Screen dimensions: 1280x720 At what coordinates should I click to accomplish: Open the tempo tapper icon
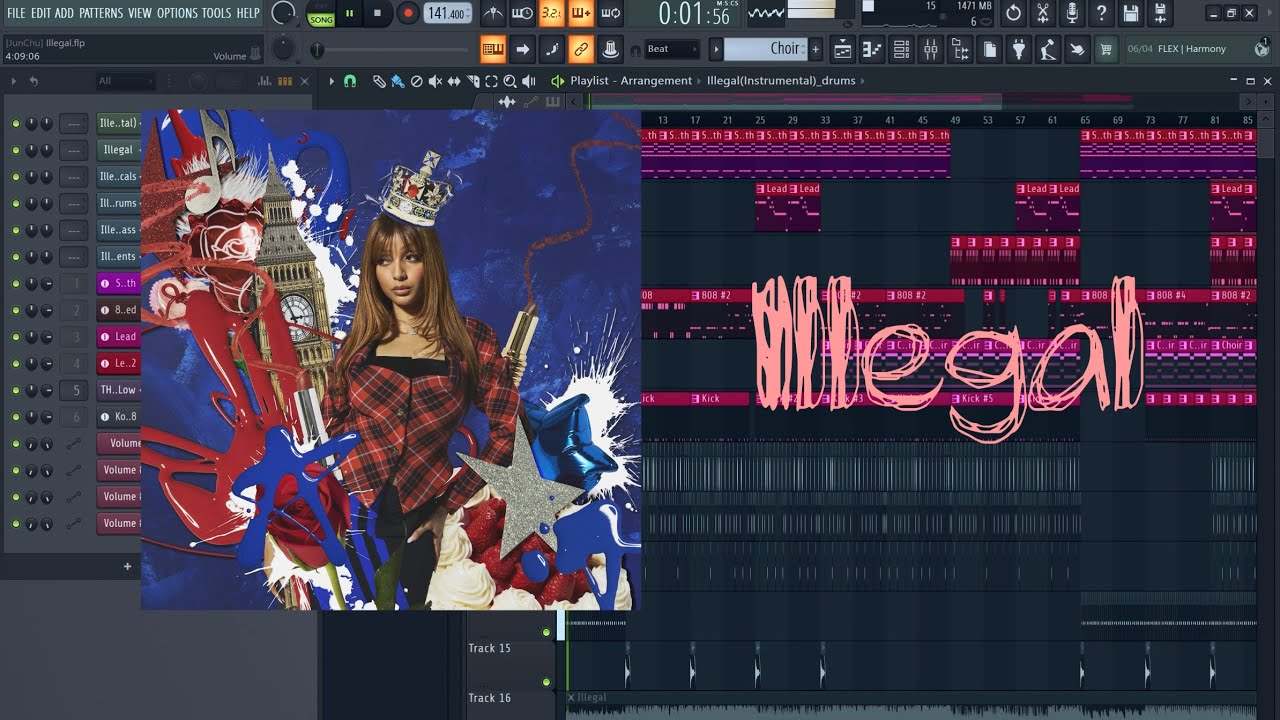click(x=1047, y=48)
